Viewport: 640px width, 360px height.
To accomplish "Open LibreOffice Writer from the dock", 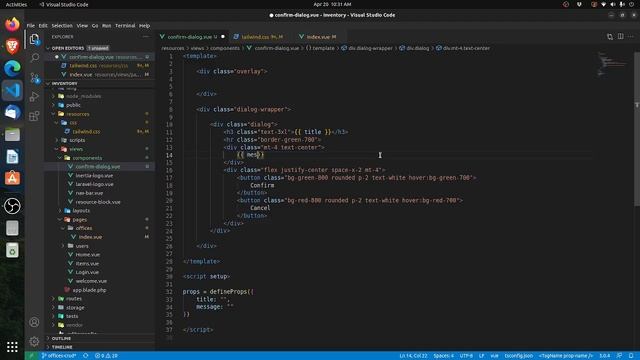I will (x=12, y=156).
